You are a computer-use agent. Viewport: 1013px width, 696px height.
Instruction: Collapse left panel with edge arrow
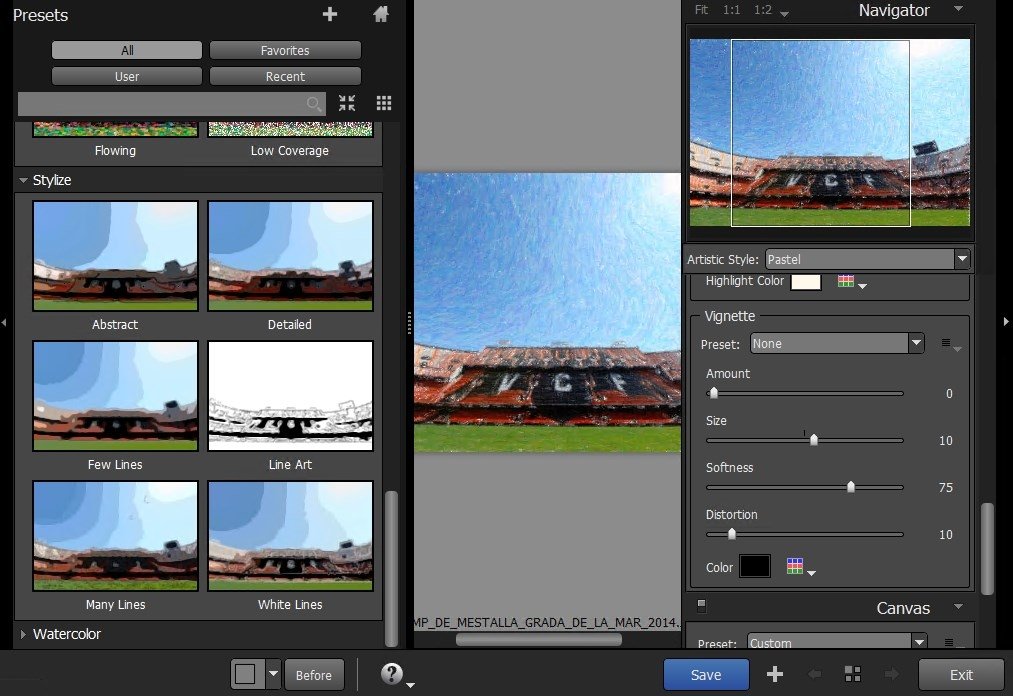pyautogui.click(x=4, y=322)
